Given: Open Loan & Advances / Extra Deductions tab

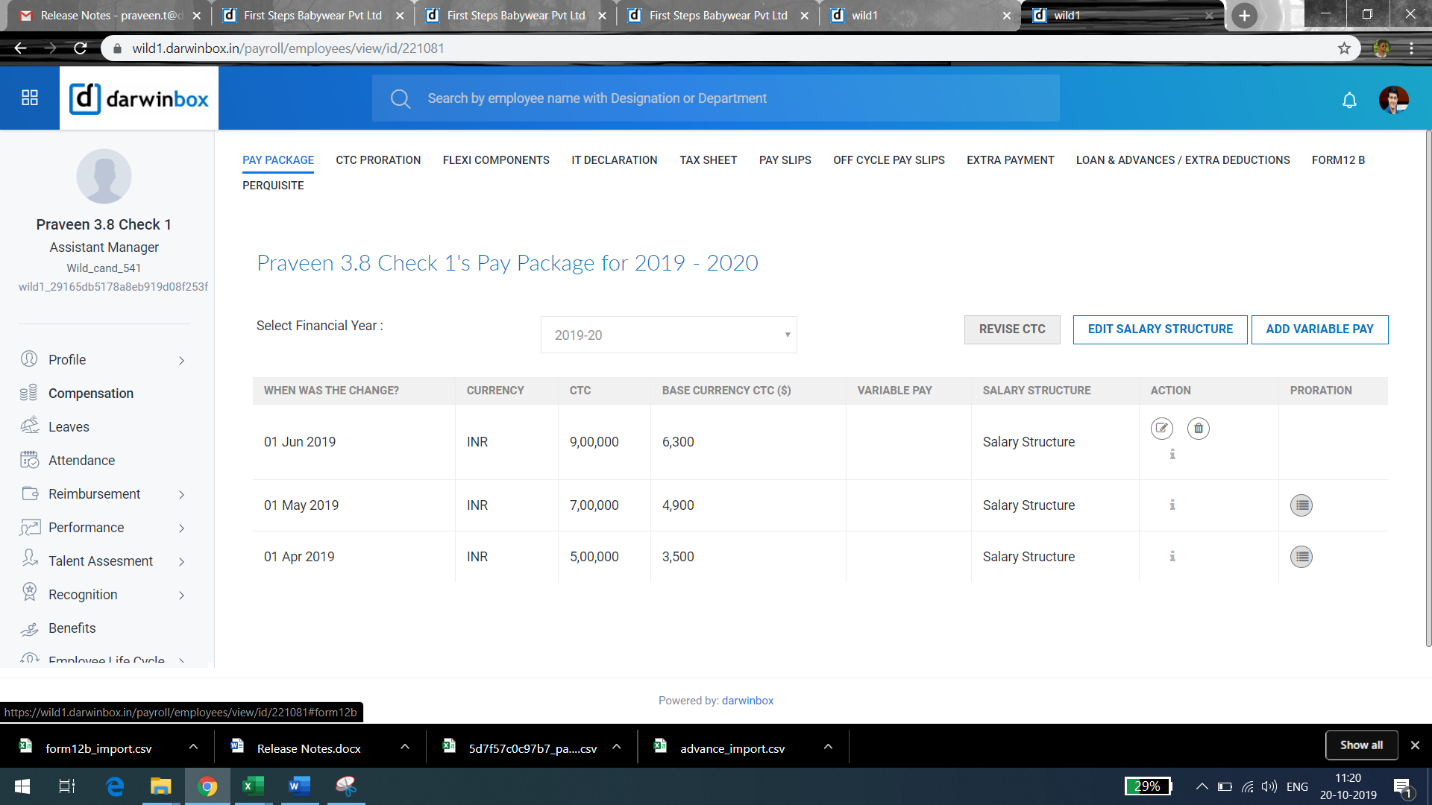Looking at the screenshot, I should [x=1183, y=160].
